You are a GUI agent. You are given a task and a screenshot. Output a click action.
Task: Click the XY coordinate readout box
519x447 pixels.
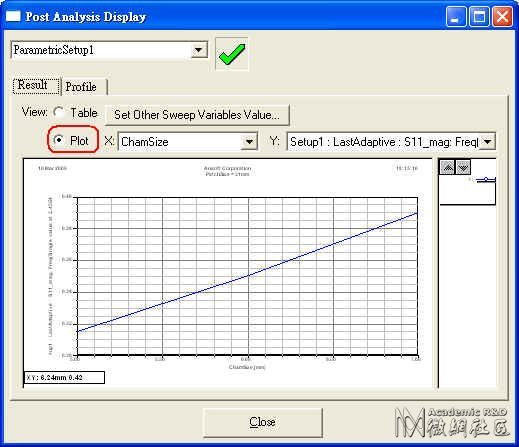coord(64,378)
